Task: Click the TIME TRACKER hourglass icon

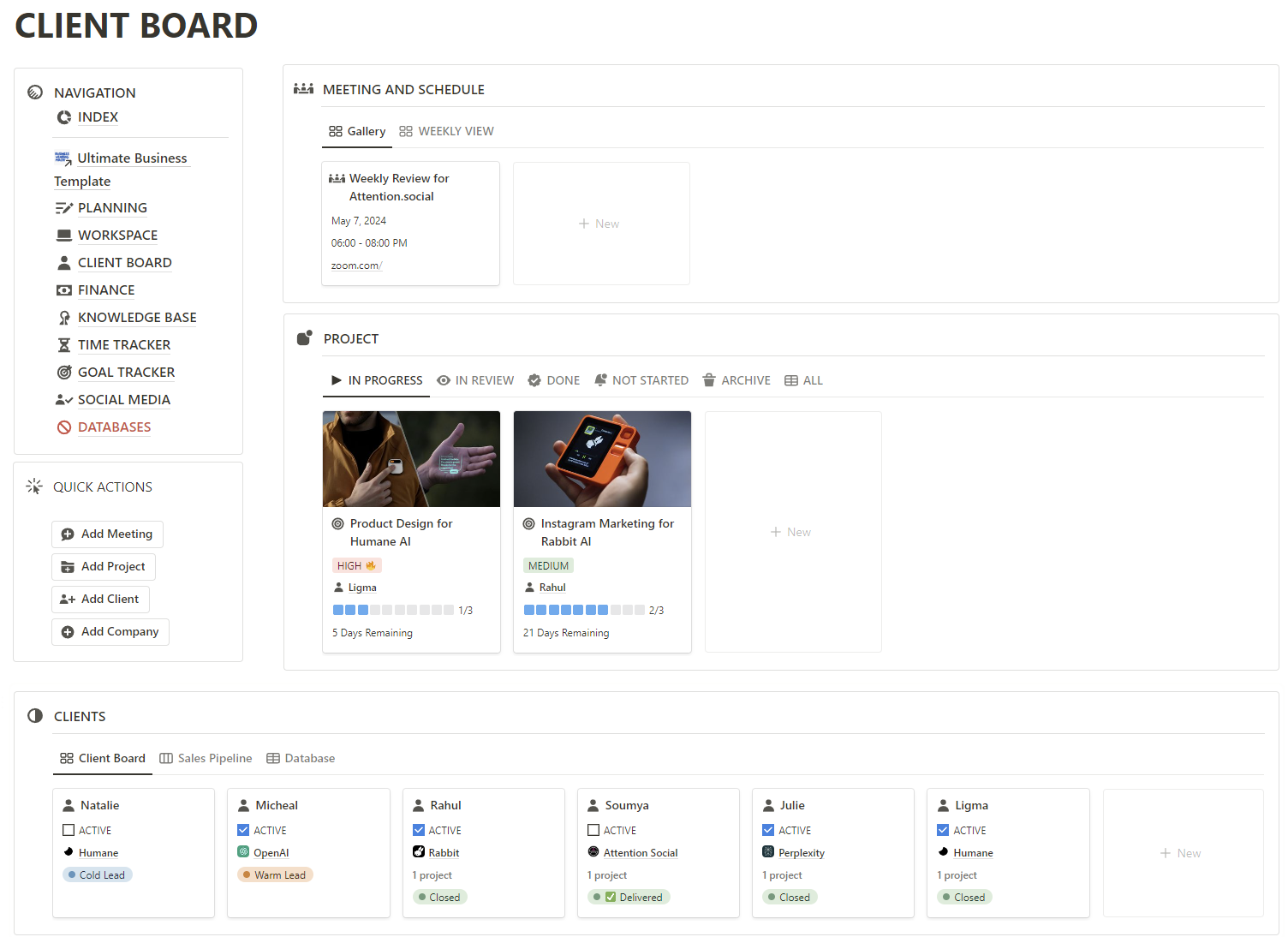Action: (64, 345)
